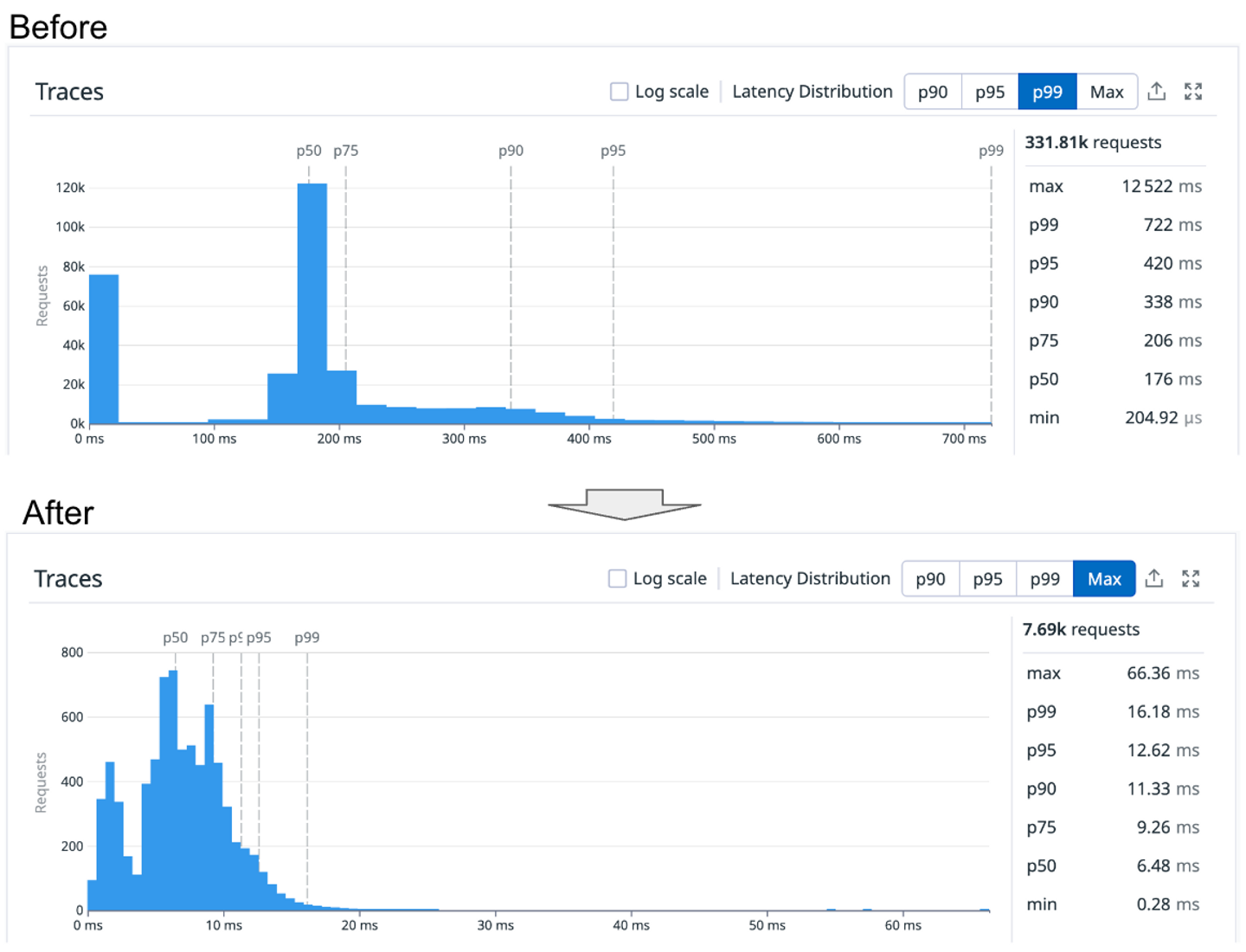
Task: Expand Before panel with fullscreen icon
Action: (1193, 91)
